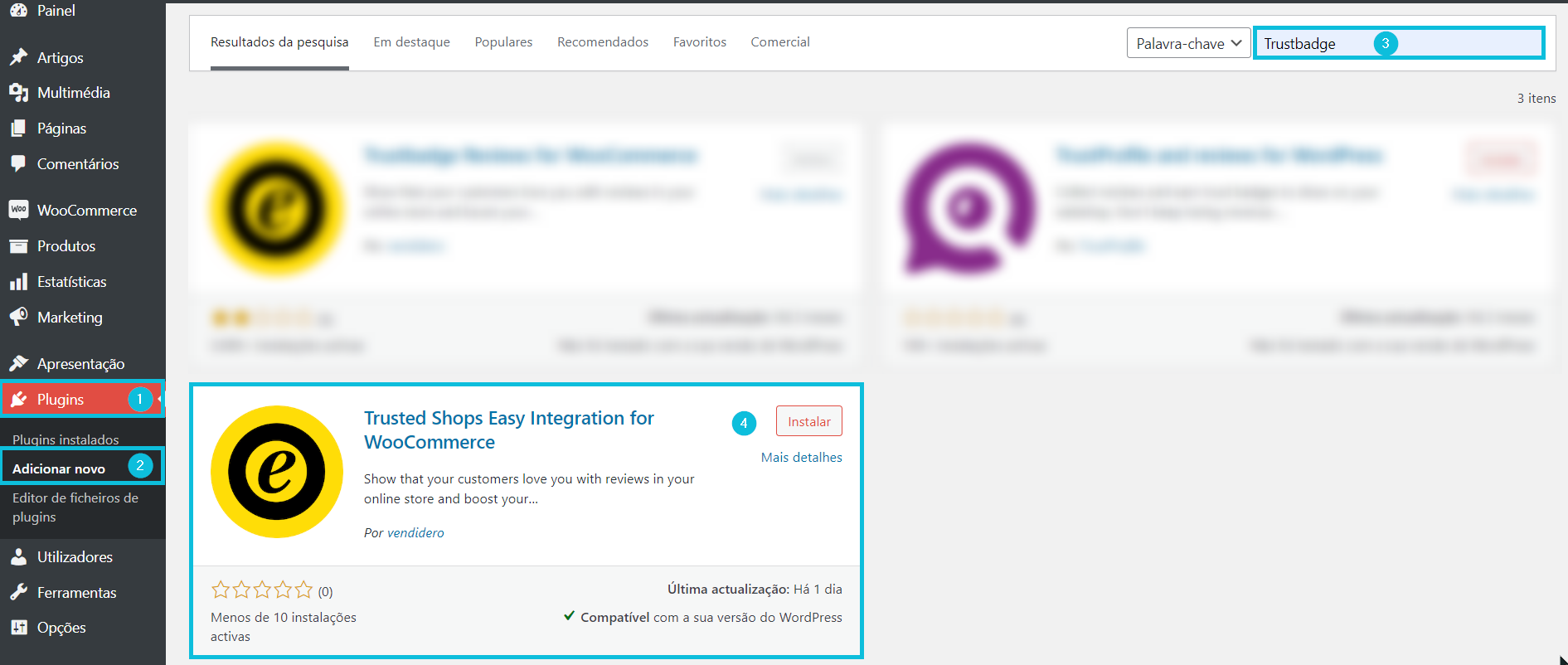Open the vendidero author link
The height and width of the screenshot is (665, 1568).
point(415,533)
